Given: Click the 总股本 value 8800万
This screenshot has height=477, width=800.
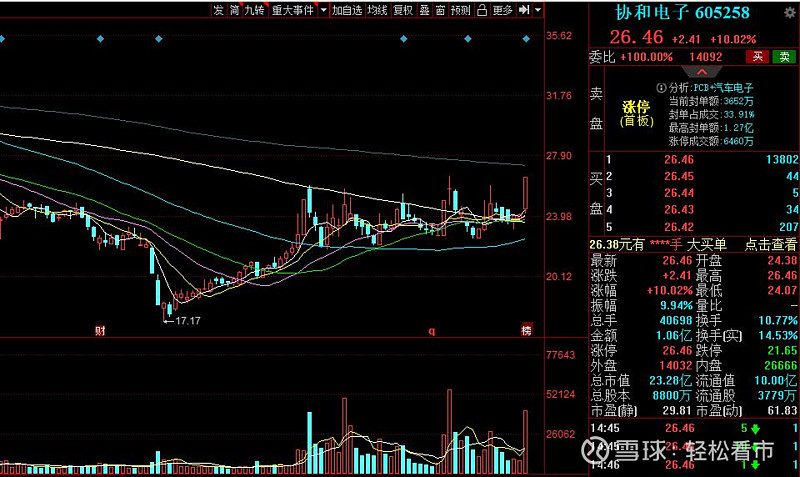Looking at the screenshot, I should 672,395.
